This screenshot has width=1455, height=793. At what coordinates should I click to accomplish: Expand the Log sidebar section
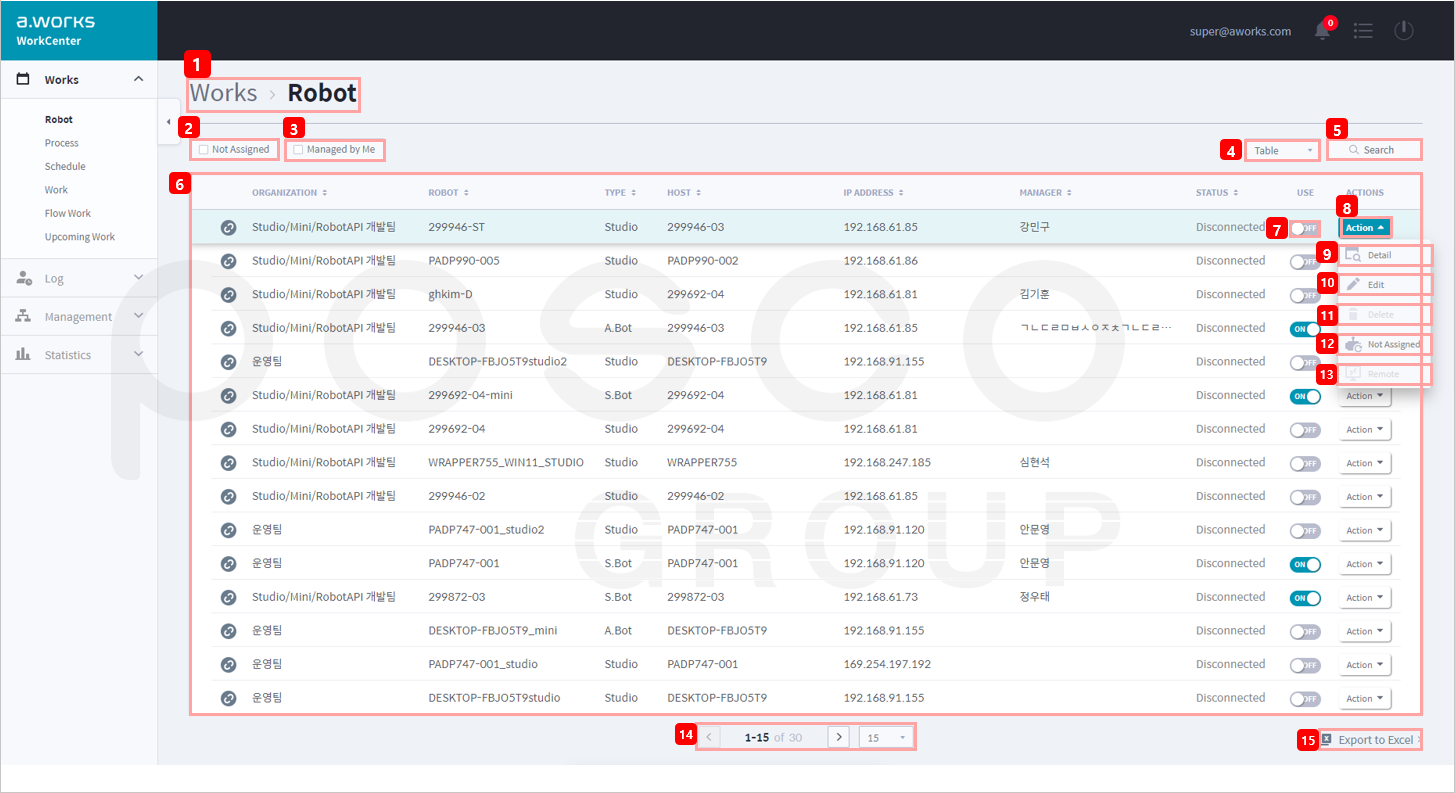pos(139,278)
